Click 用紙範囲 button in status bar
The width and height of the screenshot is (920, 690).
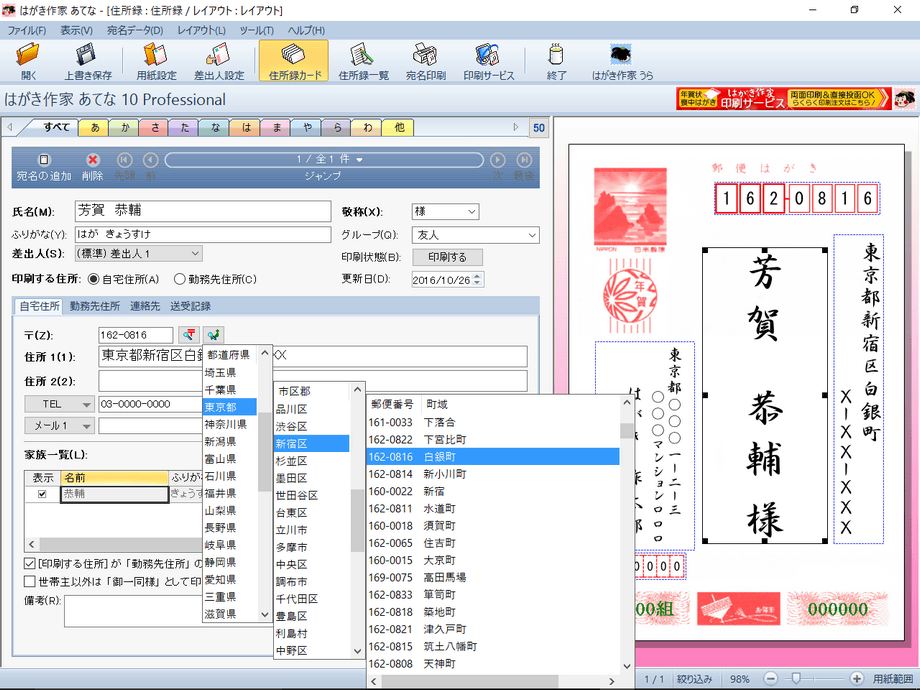tap(892, 679)
